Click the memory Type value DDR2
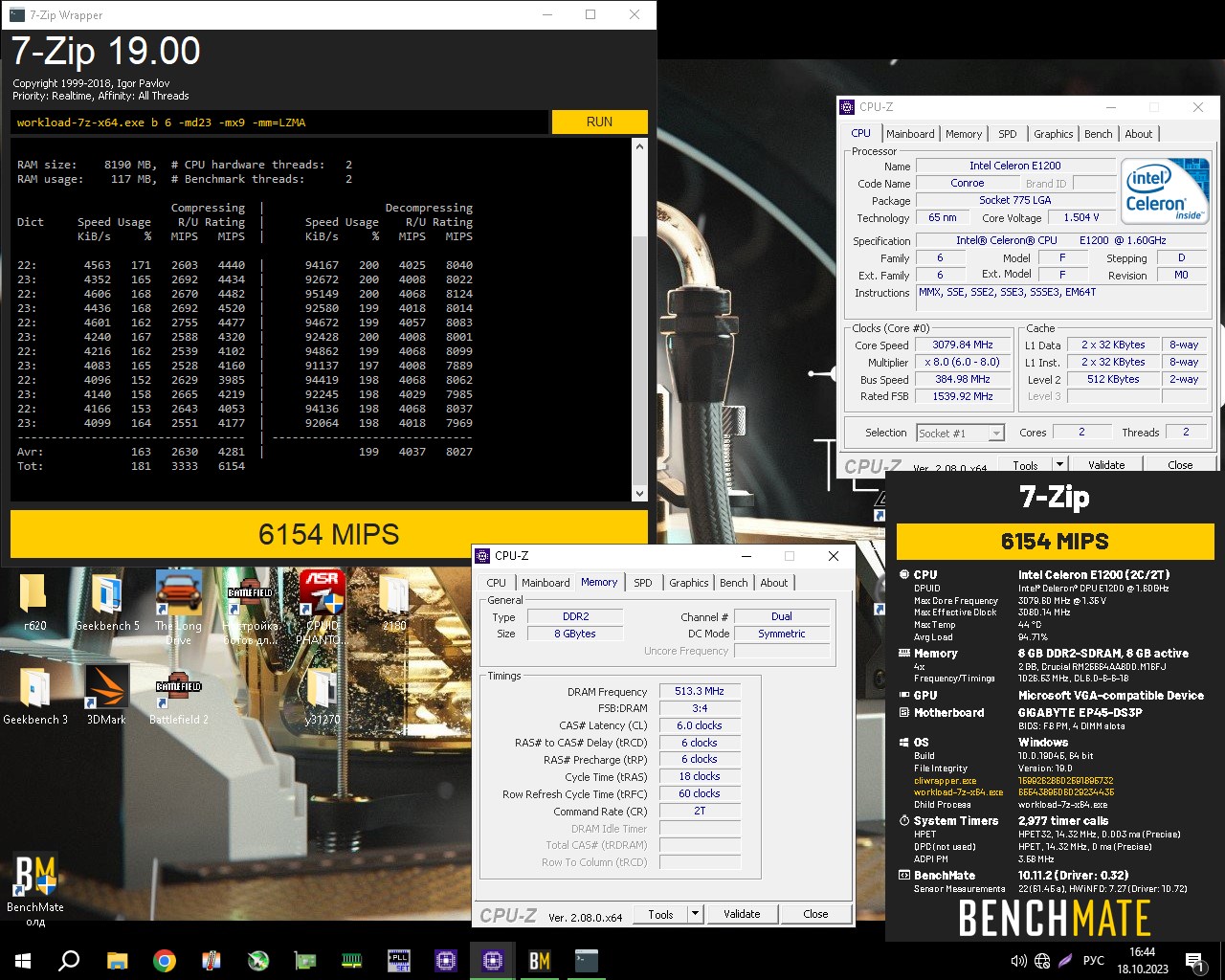 tap(575, 616)
